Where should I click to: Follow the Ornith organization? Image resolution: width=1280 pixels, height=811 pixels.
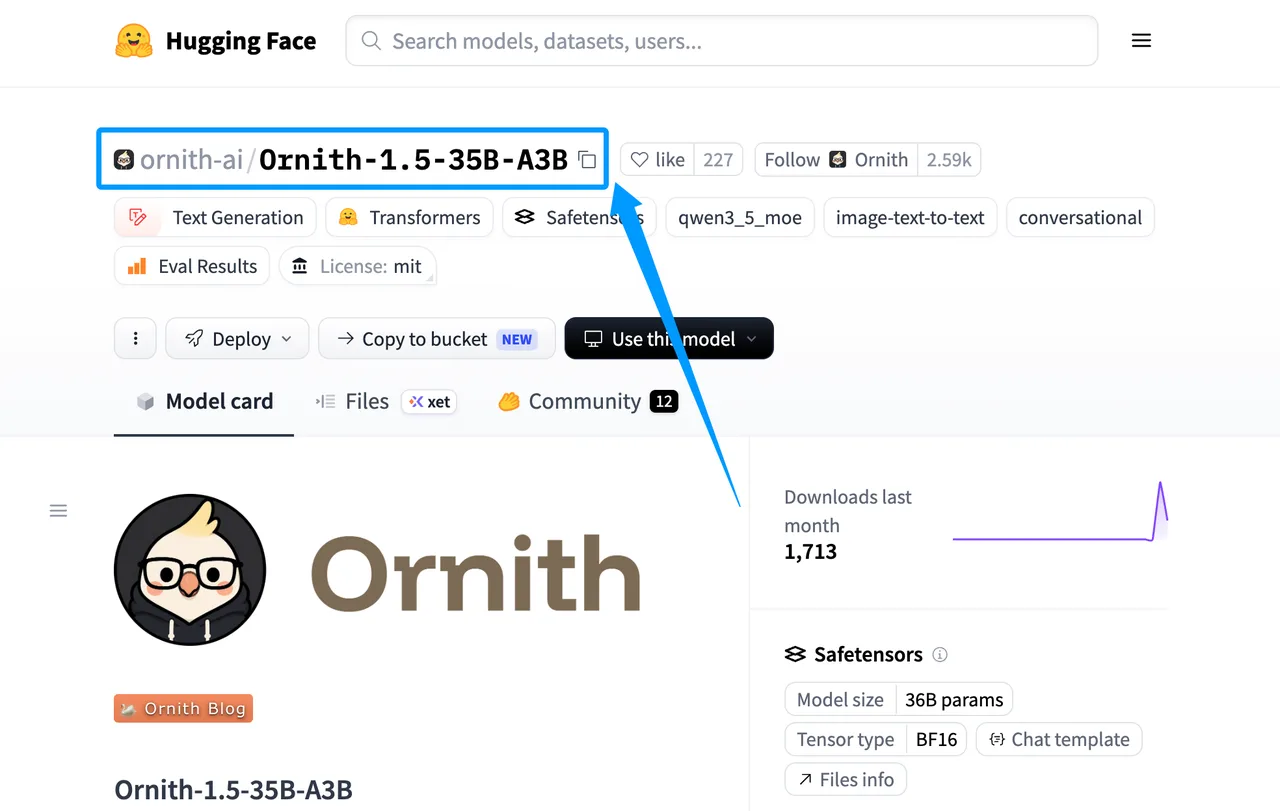point(836,160)
